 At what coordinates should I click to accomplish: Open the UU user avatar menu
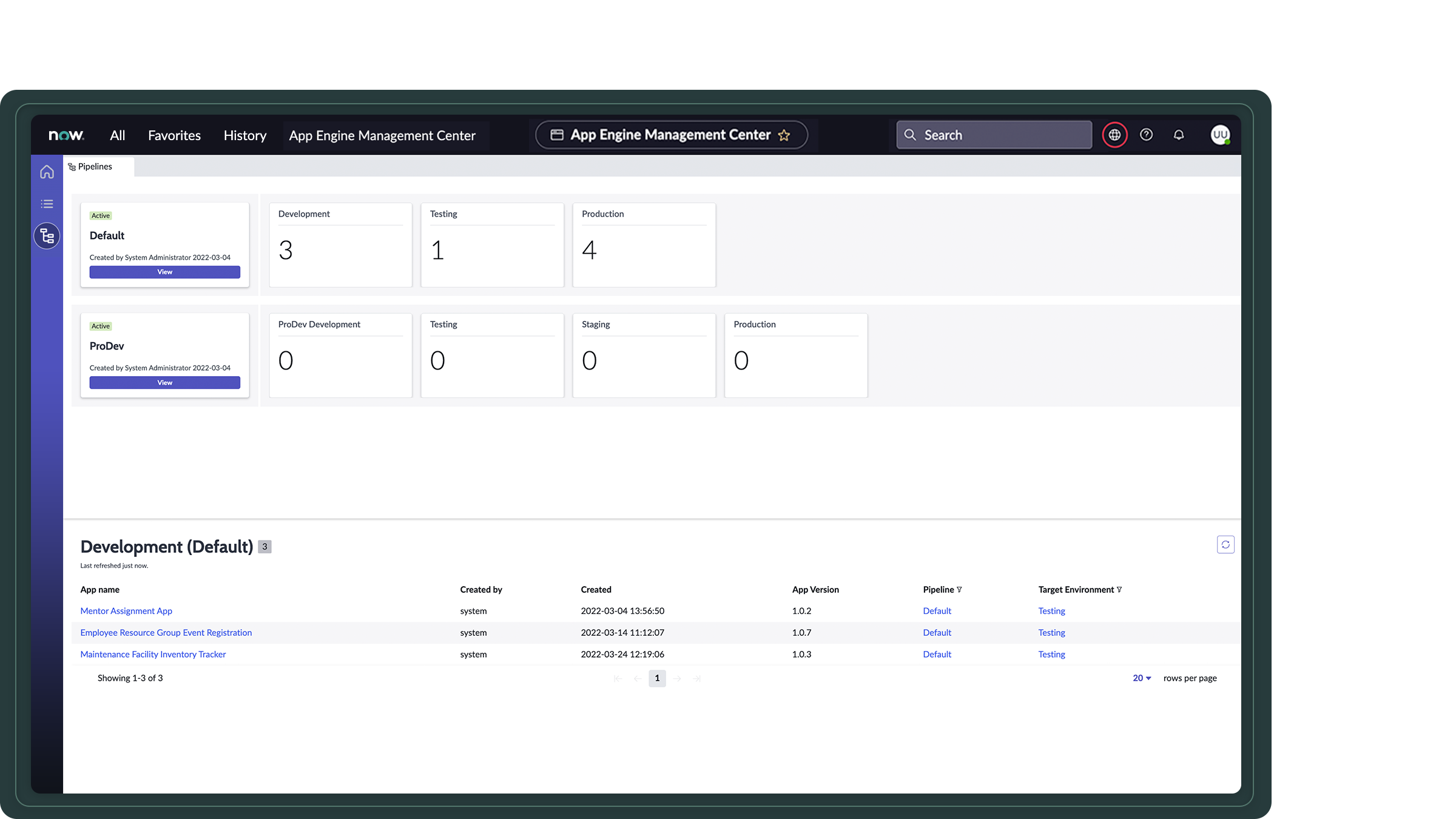point(1219,135)
